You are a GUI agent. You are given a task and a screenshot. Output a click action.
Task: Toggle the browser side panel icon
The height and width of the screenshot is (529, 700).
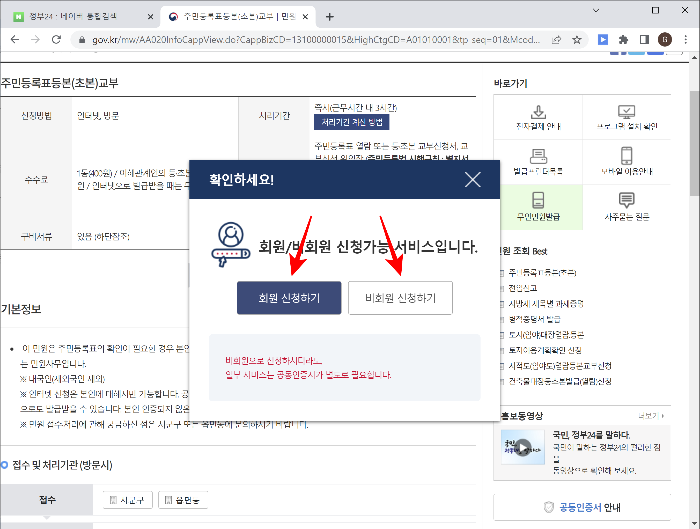[644, 40]
